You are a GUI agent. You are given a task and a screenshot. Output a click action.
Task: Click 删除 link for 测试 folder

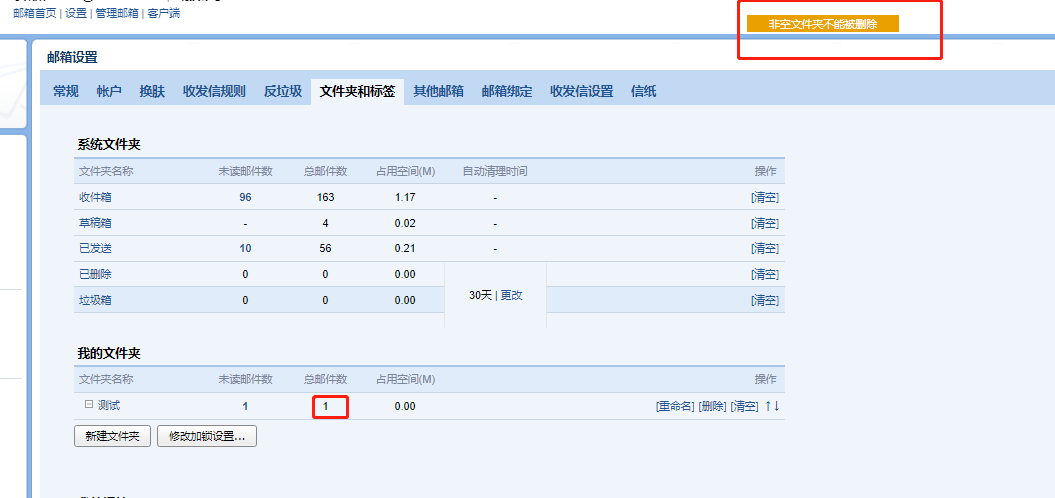click(712, 406)
